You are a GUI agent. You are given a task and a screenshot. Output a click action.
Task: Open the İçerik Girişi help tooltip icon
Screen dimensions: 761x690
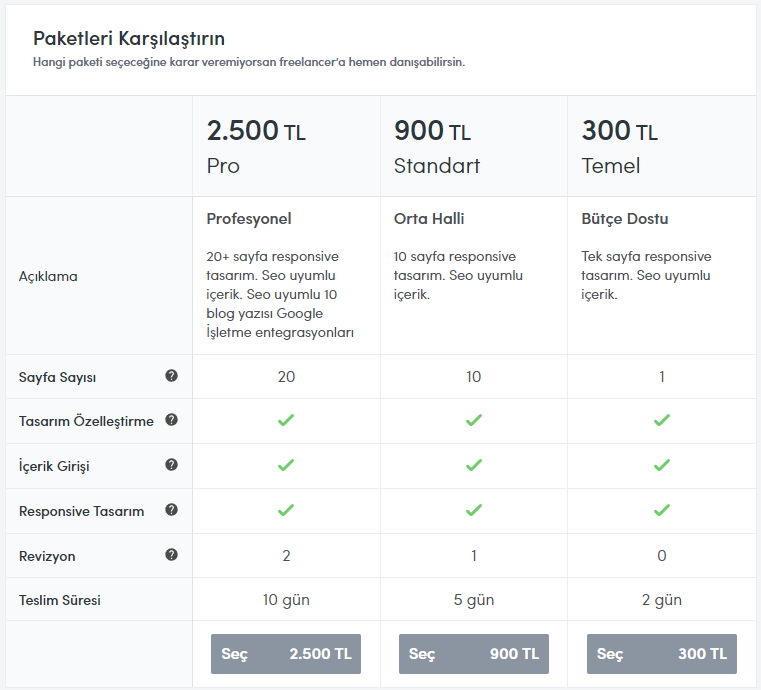pos(171,465)
